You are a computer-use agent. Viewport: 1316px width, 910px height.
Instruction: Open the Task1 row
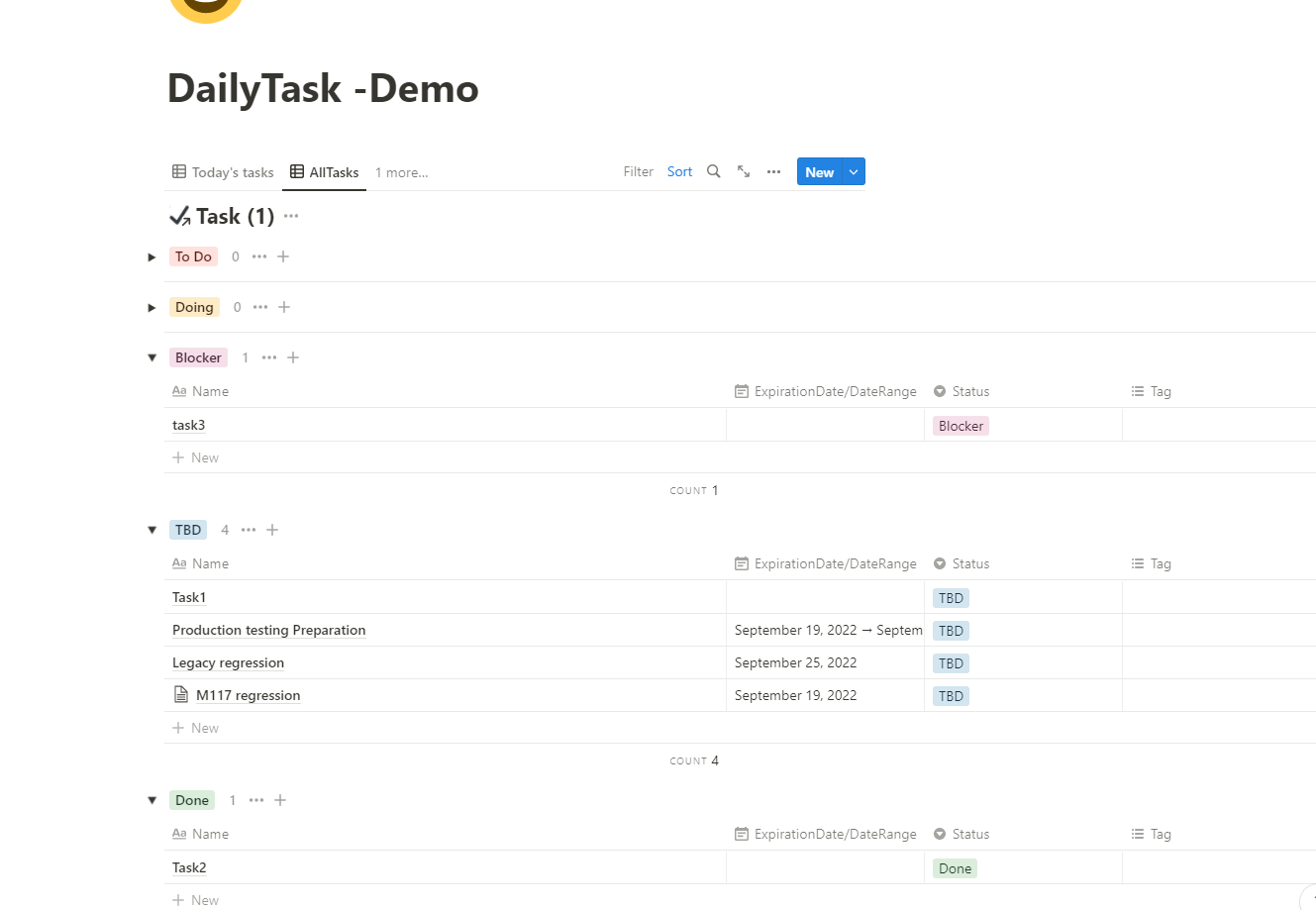(x=189, y=597)
